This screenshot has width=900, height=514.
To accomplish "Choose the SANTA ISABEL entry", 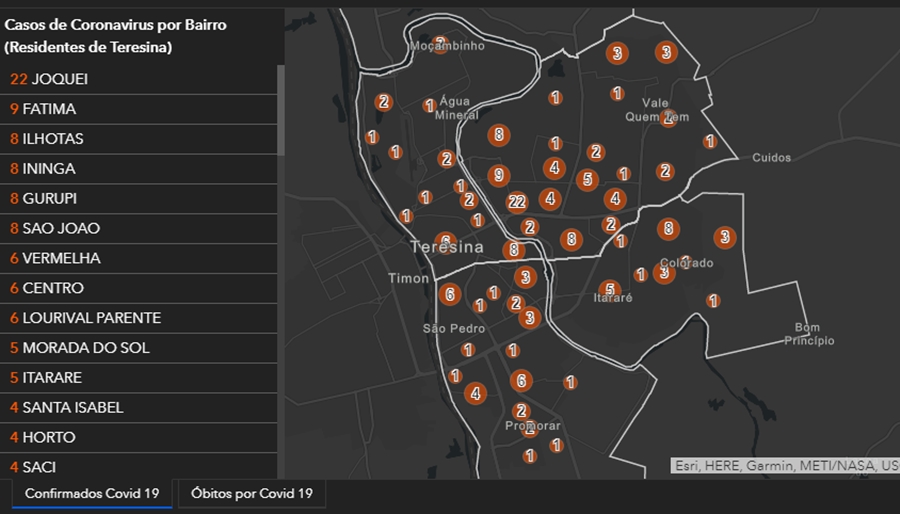I will [x=138, y=407].
